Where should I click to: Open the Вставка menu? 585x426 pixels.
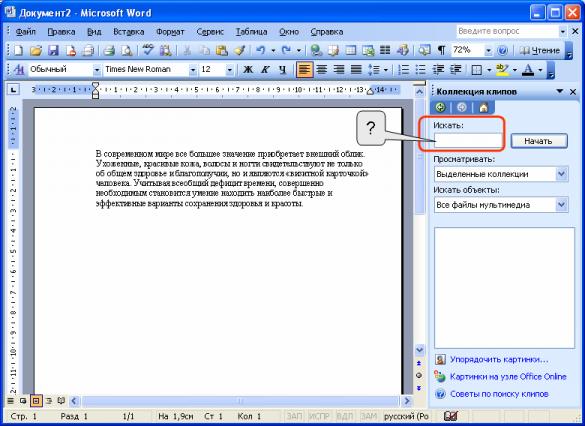pyautogui.click(x=129, y=32)
